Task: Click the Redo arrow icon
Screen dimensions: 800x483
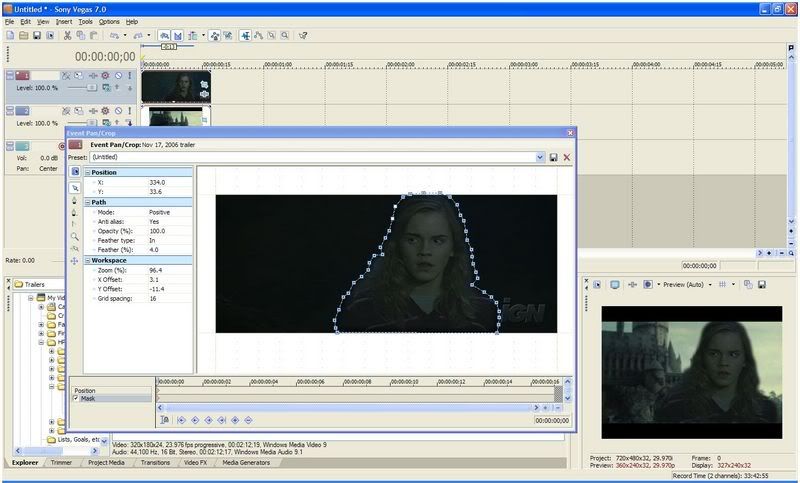Action: click(138, 35)
